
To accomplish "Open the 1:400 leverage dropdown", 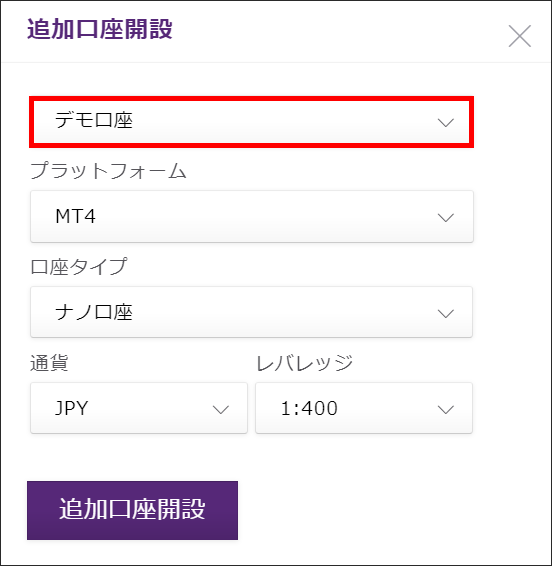I will 364,408.
